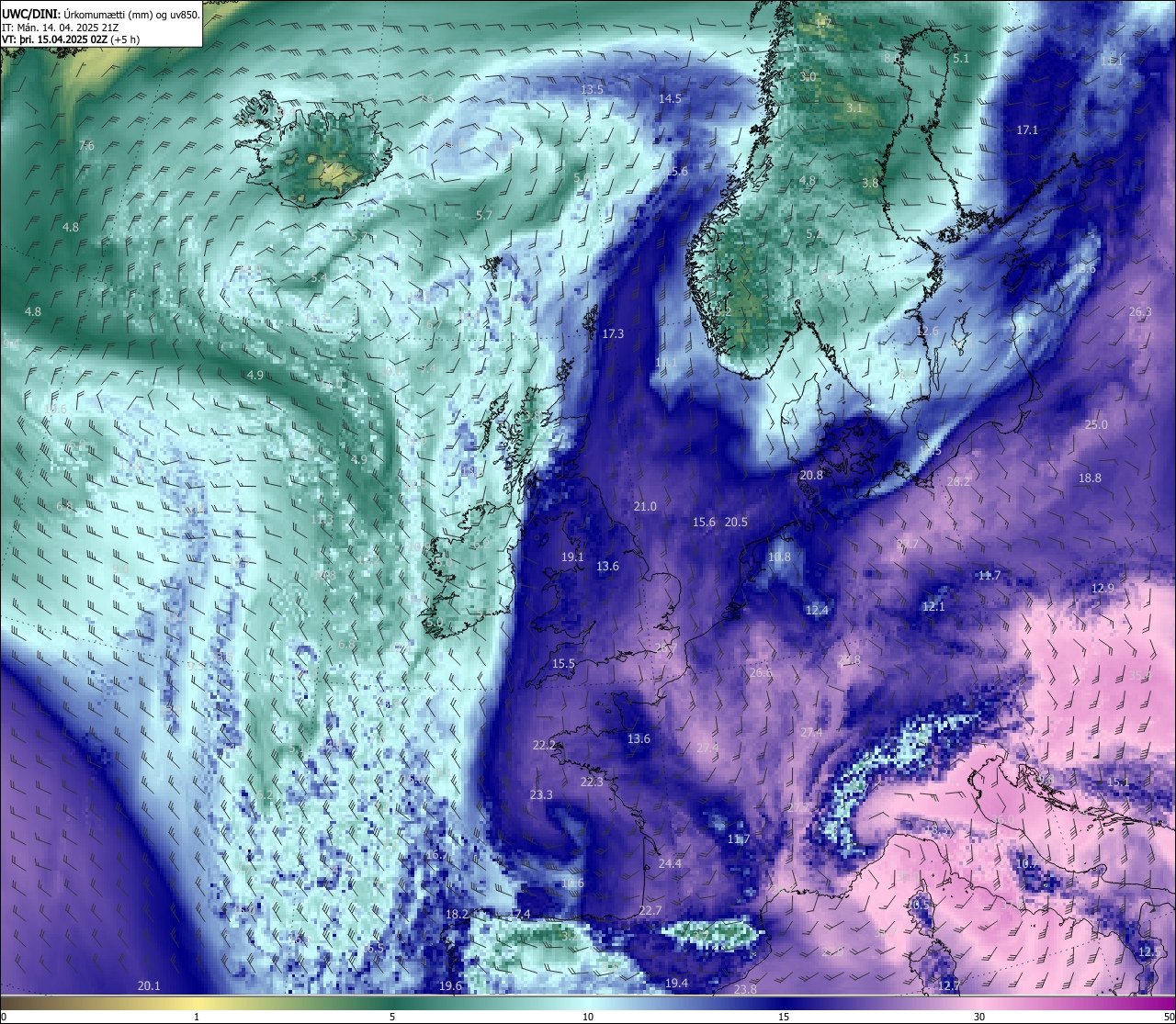
Task: Click the 23.3 value on the map
Action: point(541,794)
